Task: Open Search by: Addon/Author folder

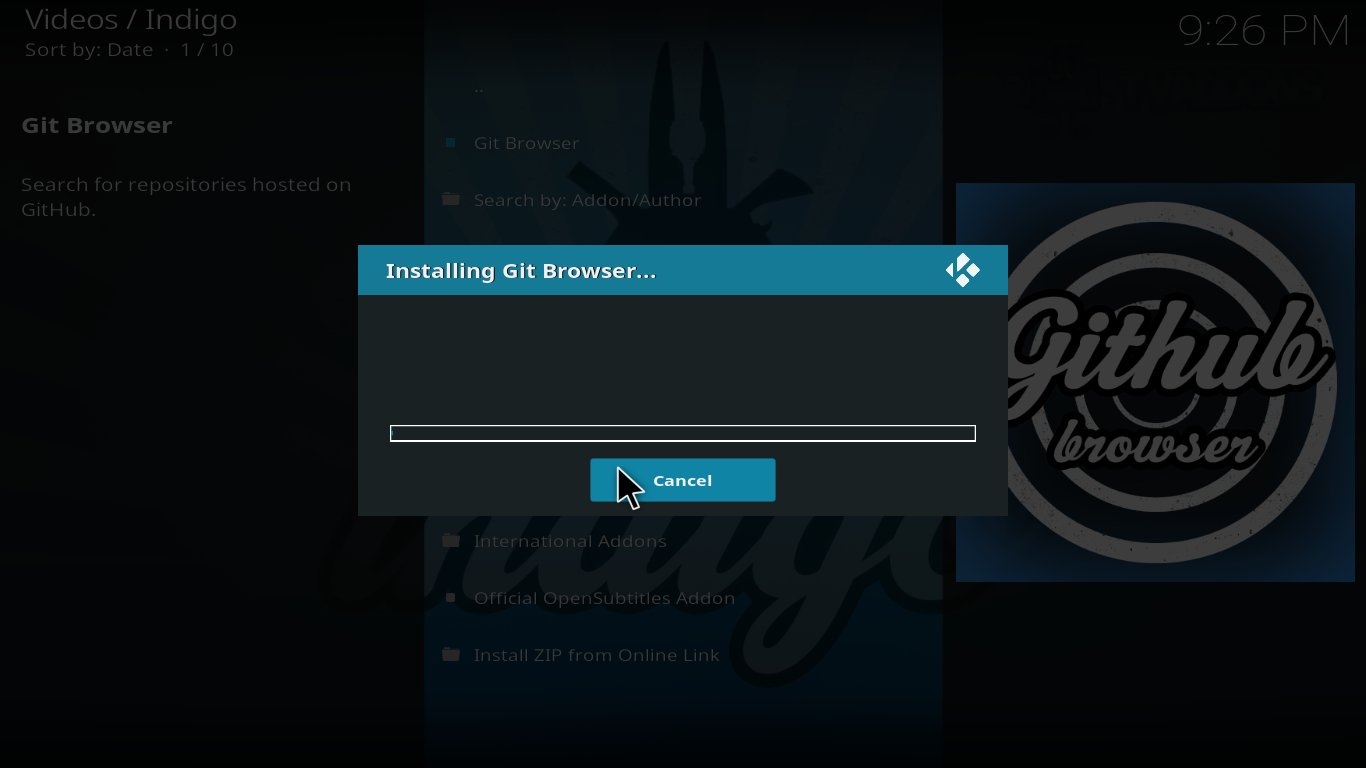Action: (683, 200)
